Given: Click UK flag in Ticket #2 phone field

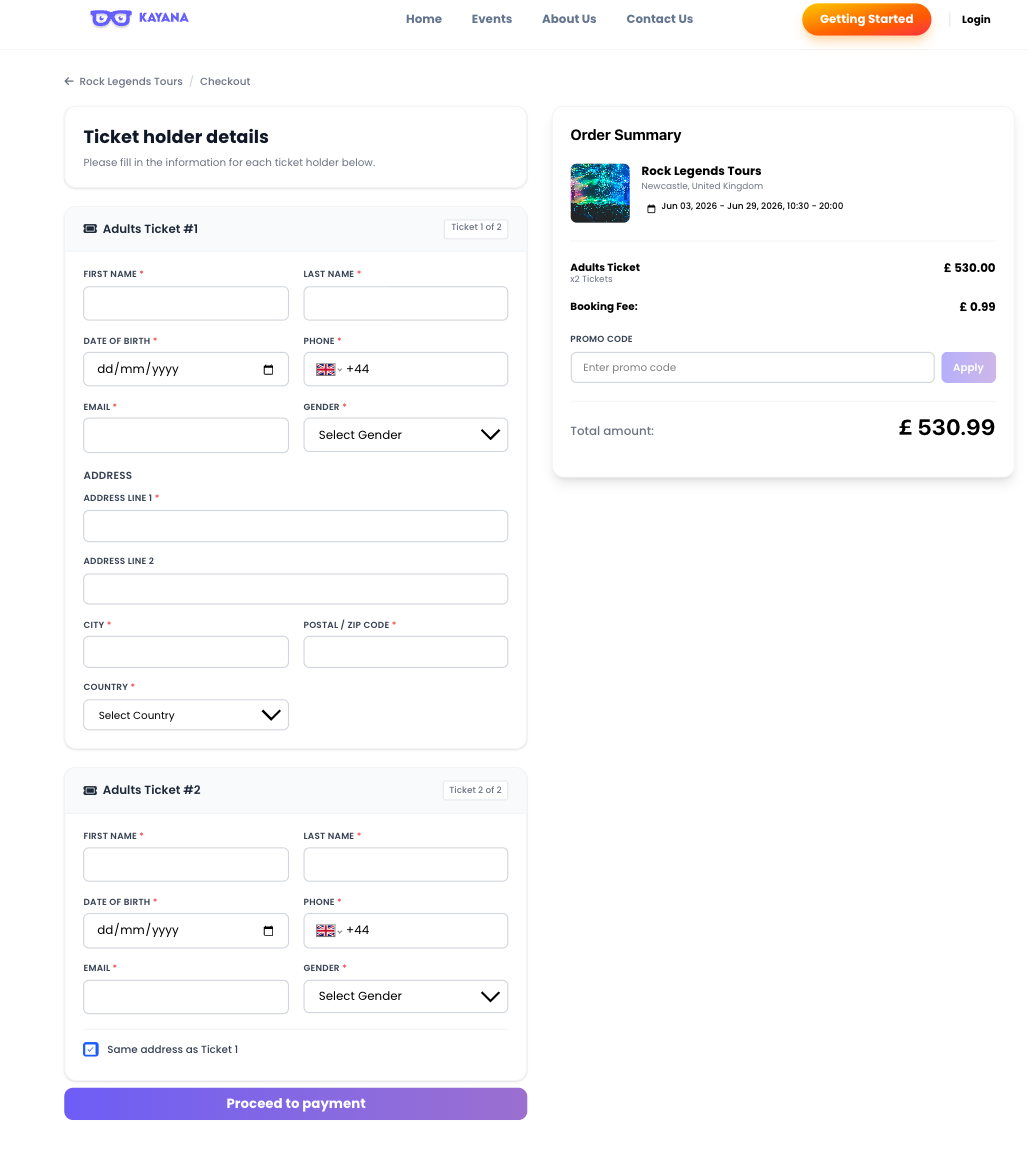Looking at the screenshot, I should click(325, 931).
